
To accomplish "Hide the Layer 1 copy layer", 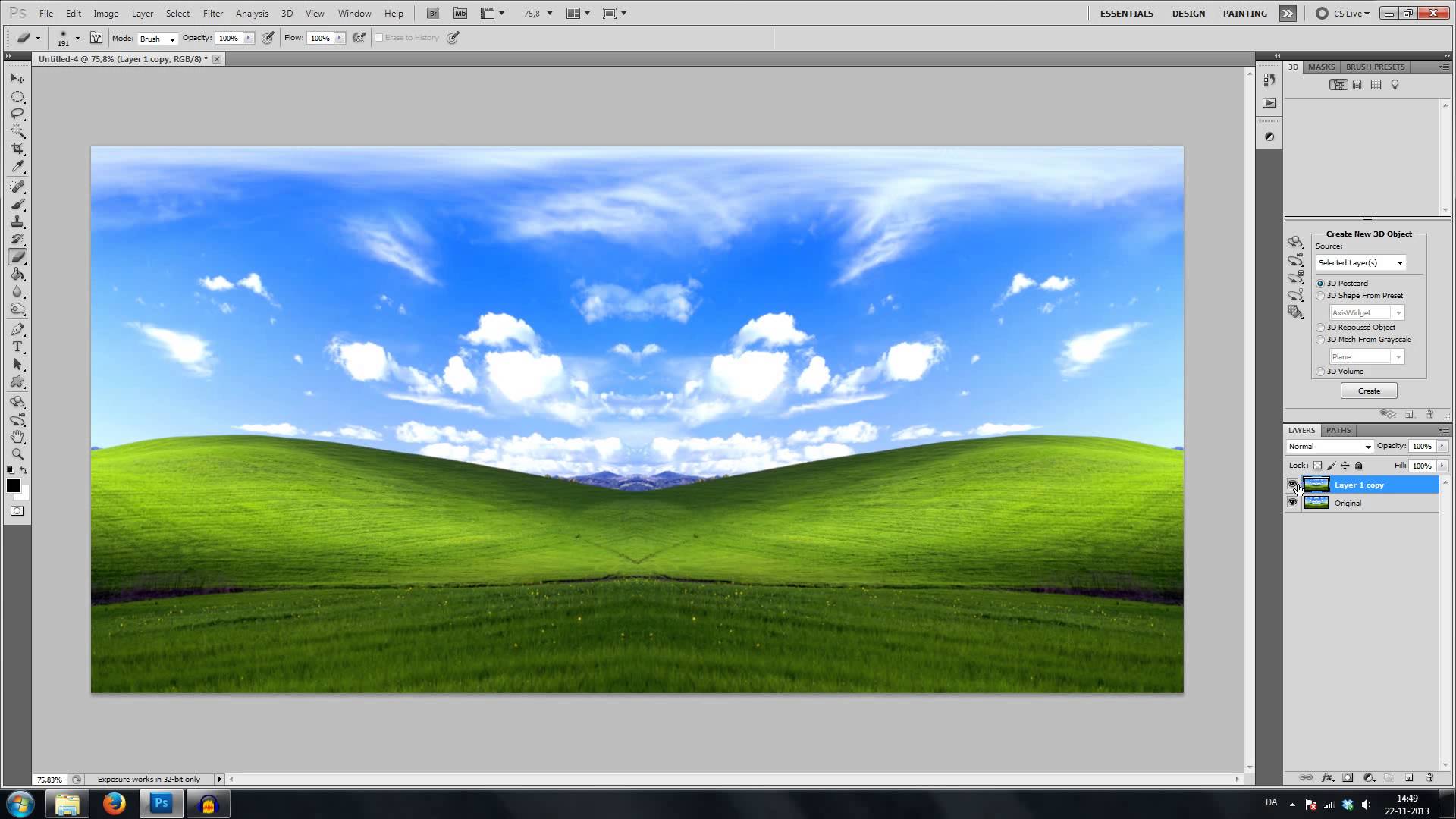I will 1292,484.
